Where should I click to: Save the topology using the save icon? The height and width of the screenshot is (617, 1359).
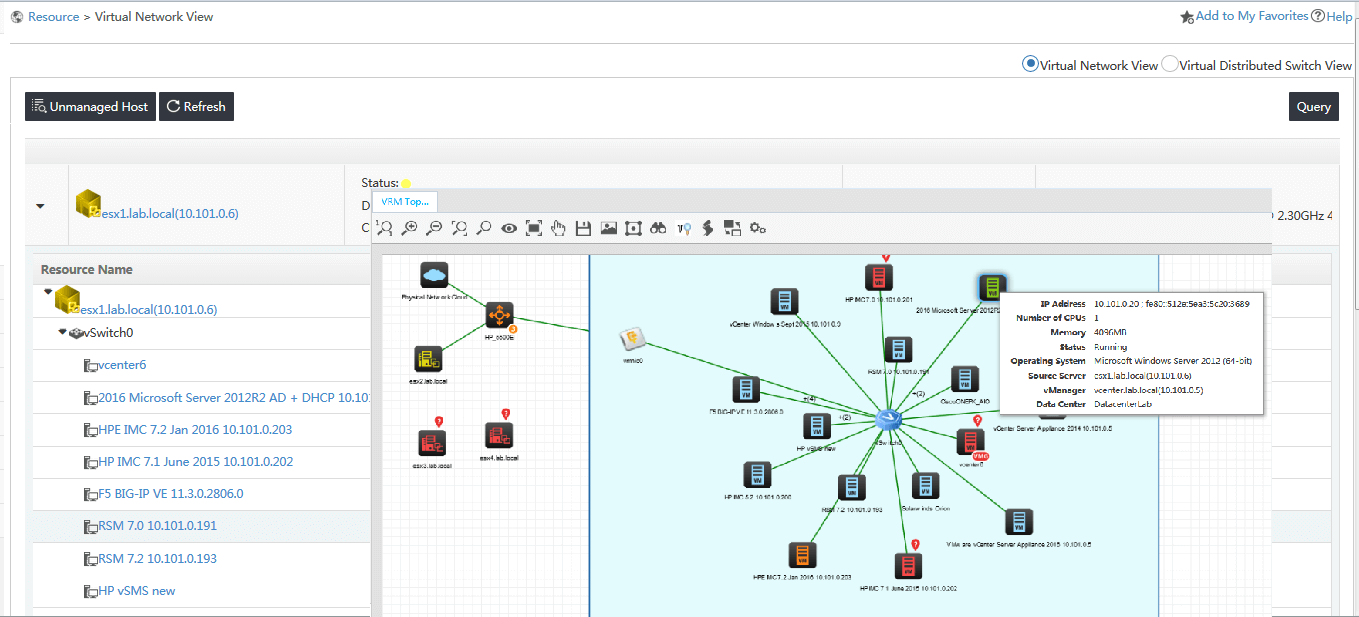click(583, 228)
